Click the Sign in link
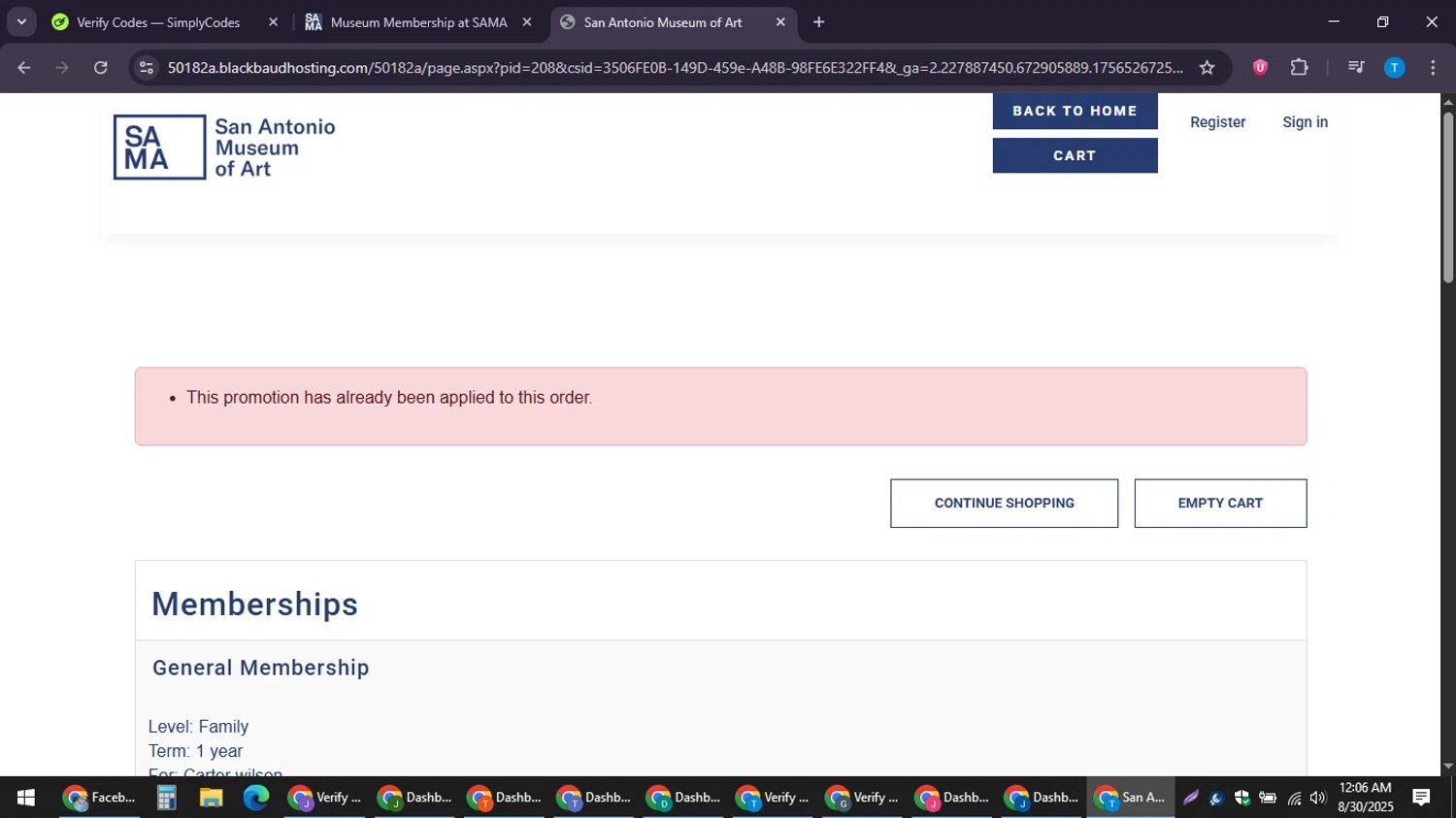 click(x=1305, y=122)
